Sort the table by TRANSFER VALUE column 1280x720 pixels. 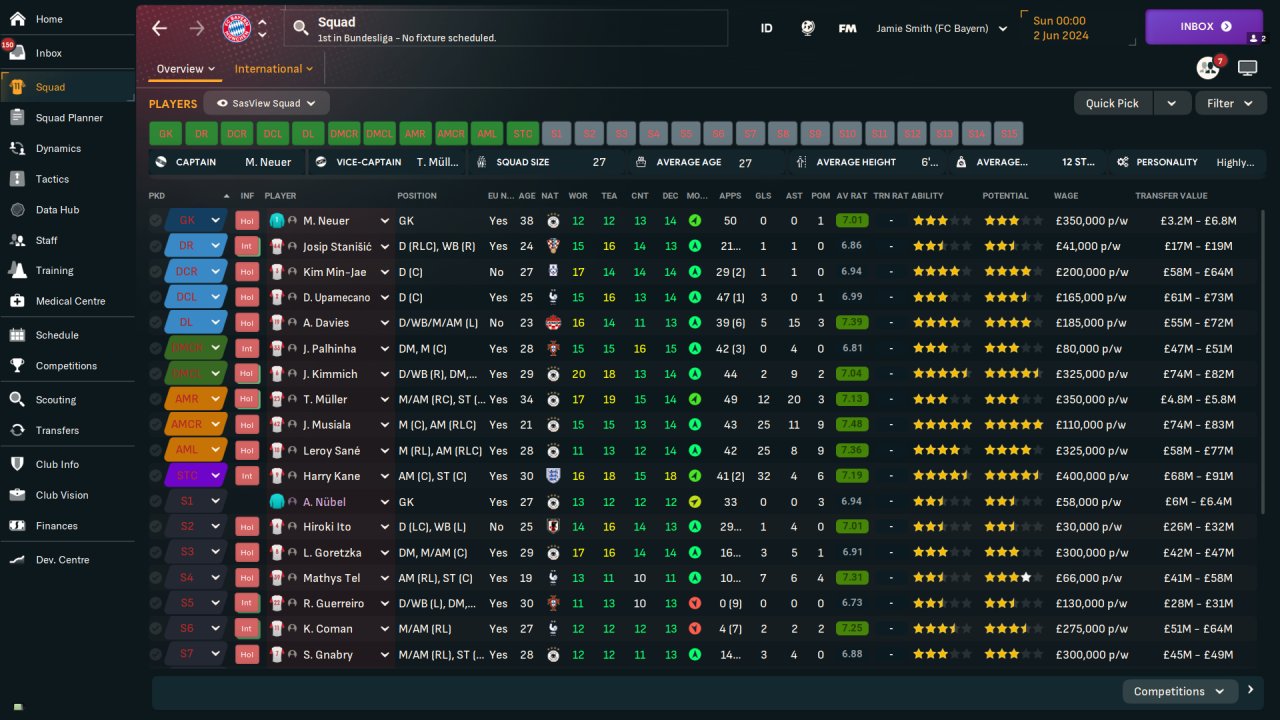1171,196
